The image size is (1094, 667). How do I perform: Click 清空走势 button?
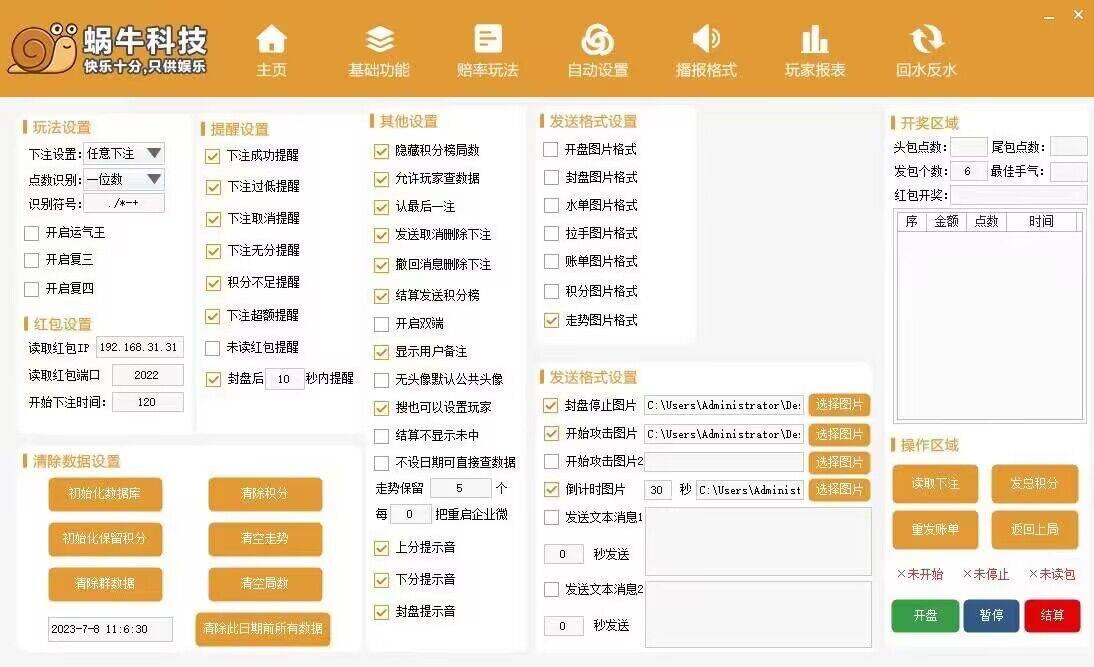click(x=265, y=539)
